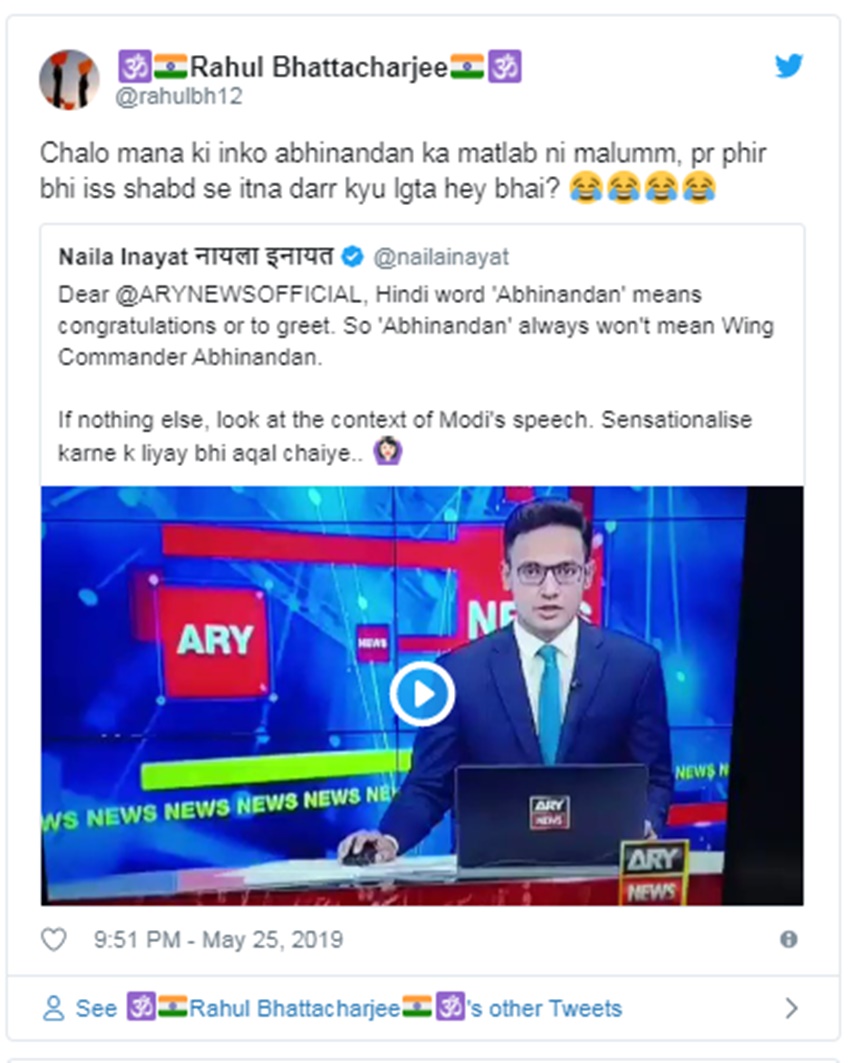Like the tweet with heart icon
This screenshot has width=850, height=1063.
[x=54, y=939]
